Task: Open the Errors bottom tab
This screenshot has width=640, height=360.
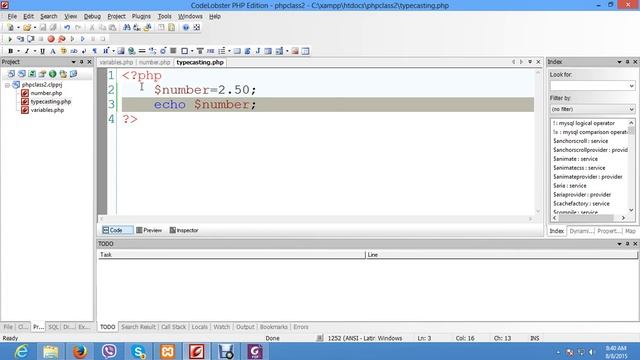Action: pos(301,327)
